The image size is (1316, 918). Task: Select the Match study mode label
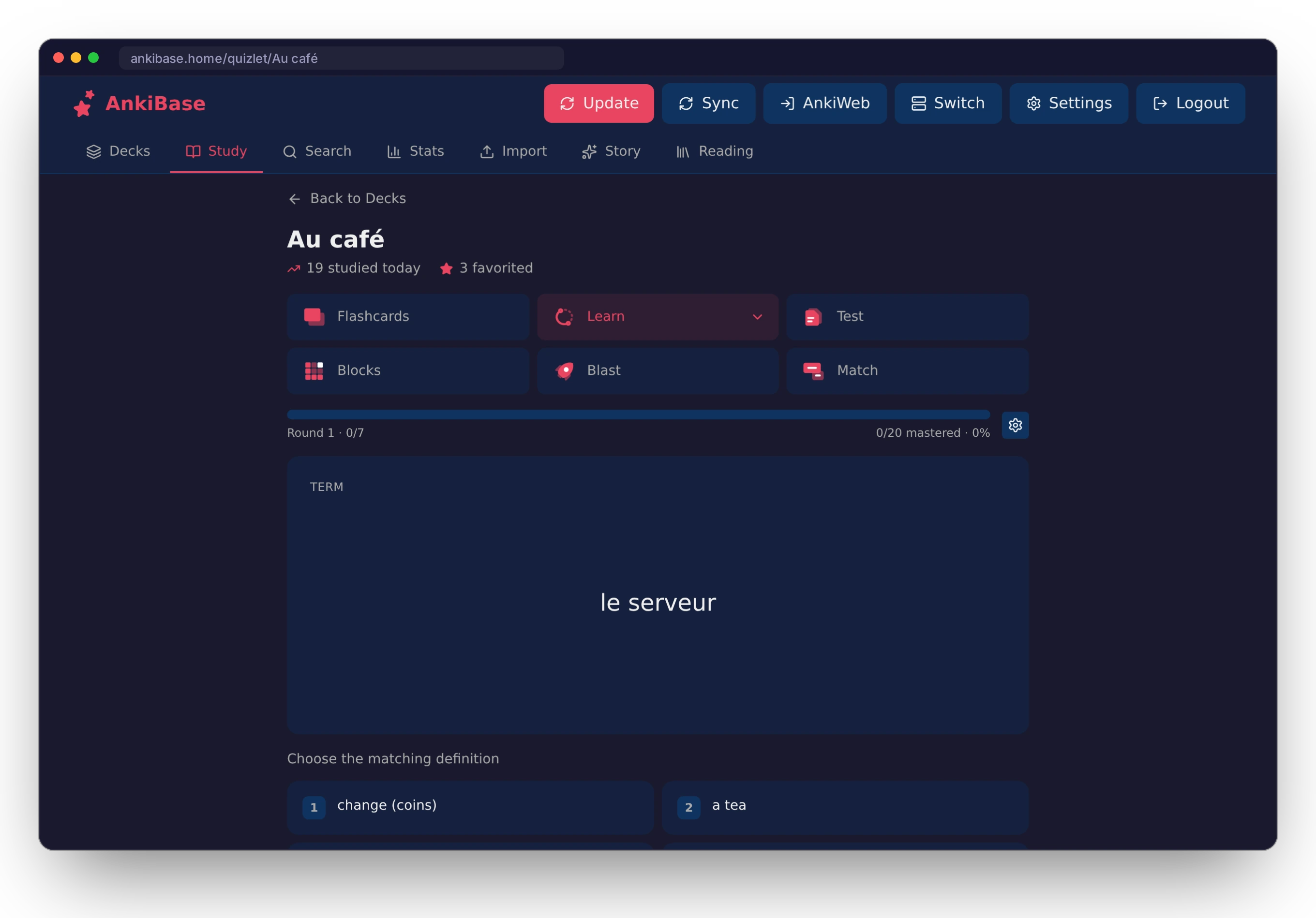[x=857, y=370]
